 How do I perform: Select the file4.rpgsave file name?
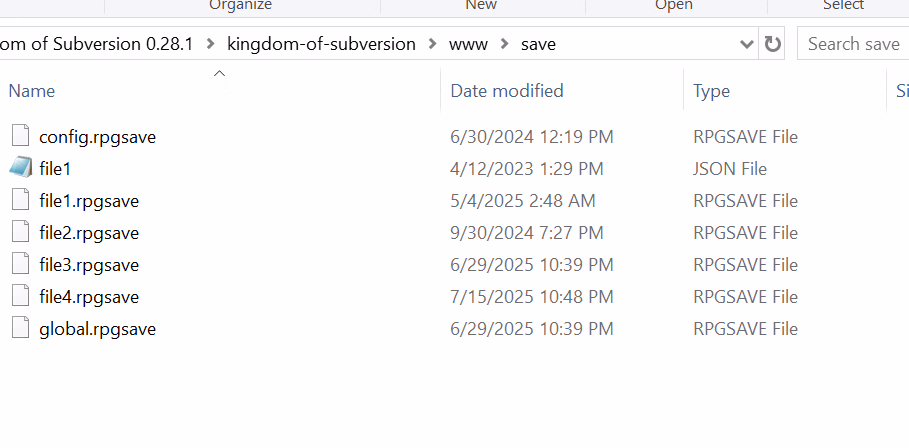[x=89, y=296]
